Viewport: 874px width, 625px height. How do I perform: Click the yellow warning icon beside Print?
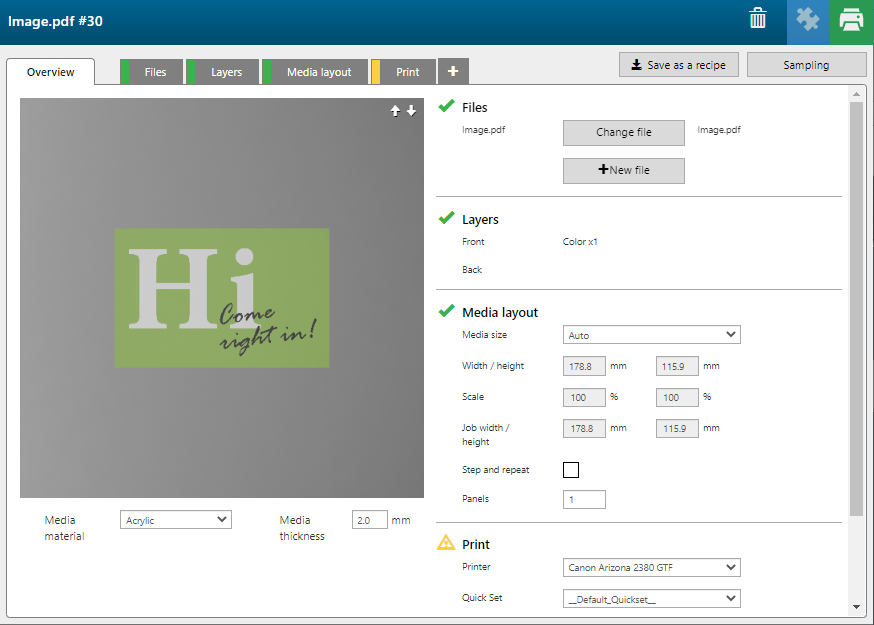[x=446, y=543]
